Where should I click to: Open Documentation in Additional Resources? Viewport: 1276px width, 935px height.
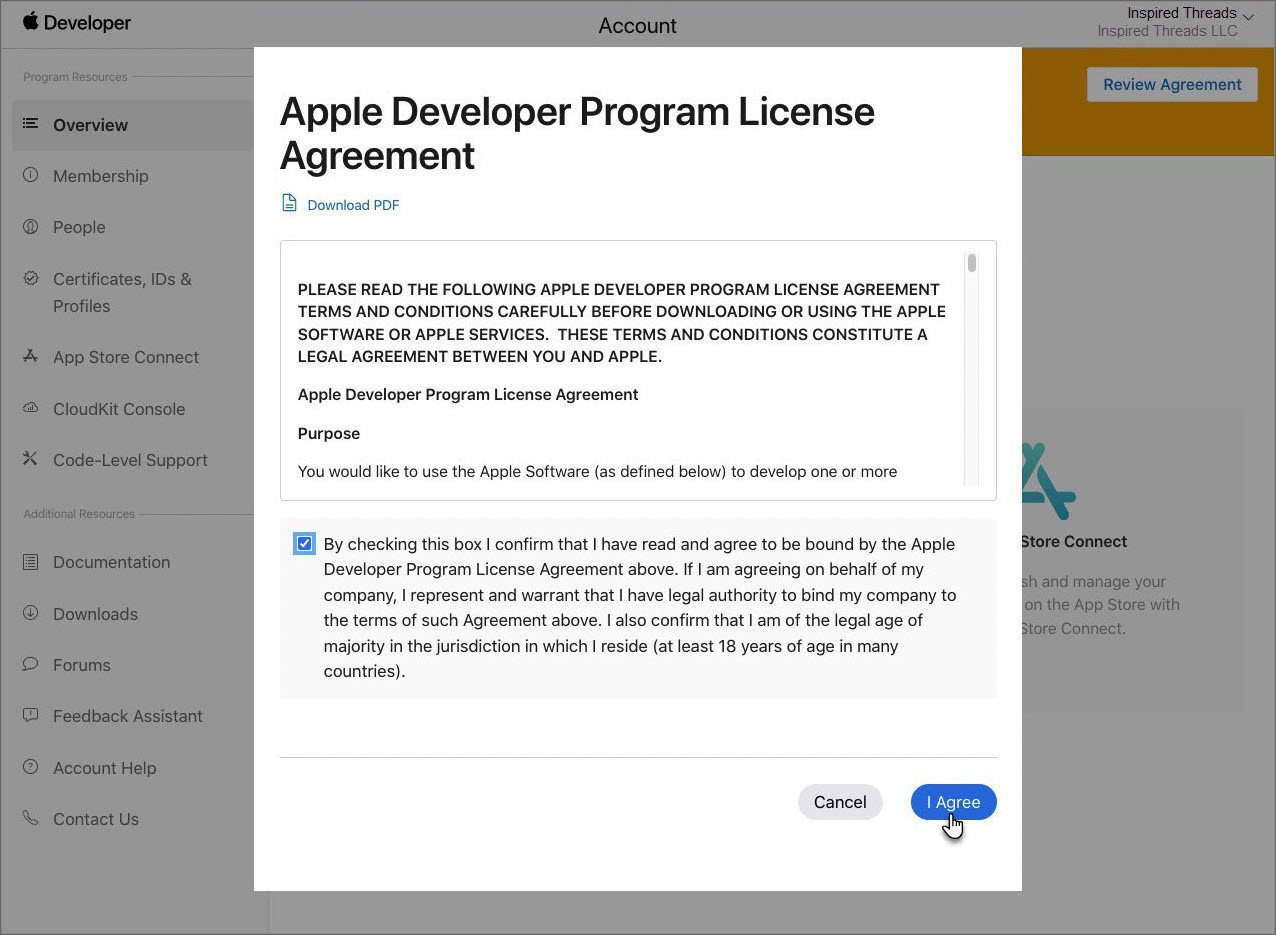pos(111,562)
